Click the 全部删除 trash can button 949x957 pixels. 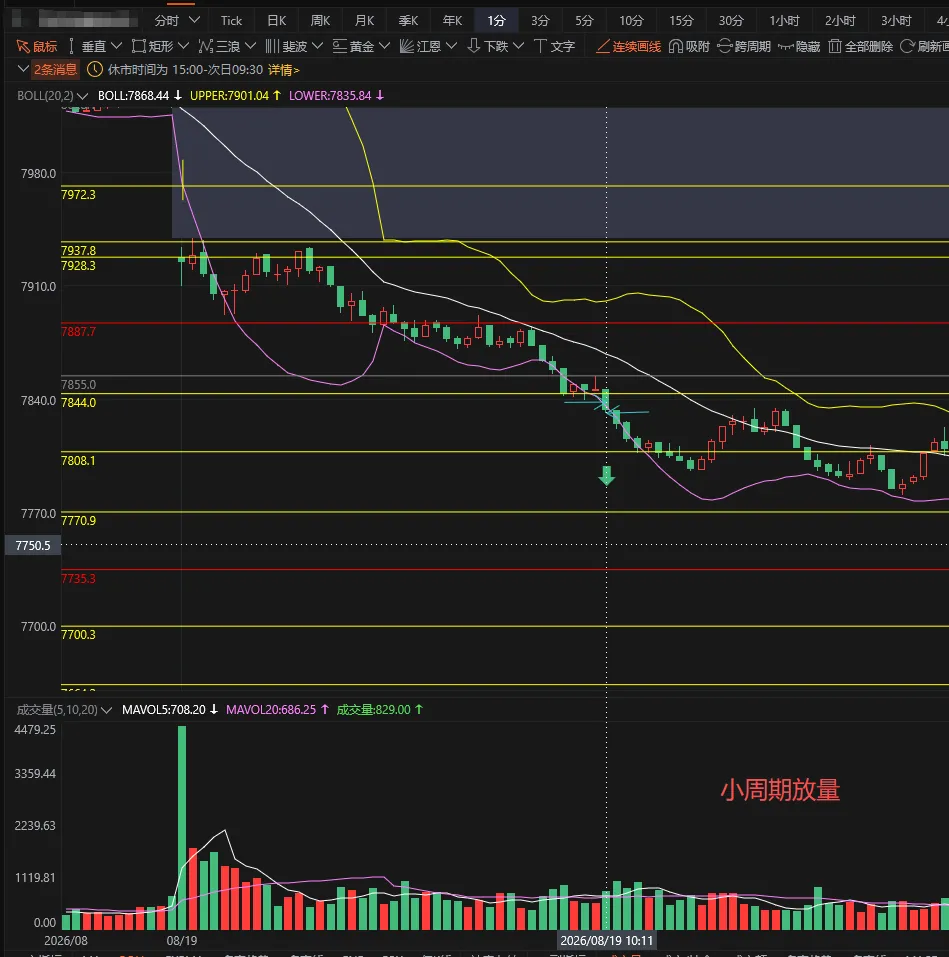coord(861,46)
